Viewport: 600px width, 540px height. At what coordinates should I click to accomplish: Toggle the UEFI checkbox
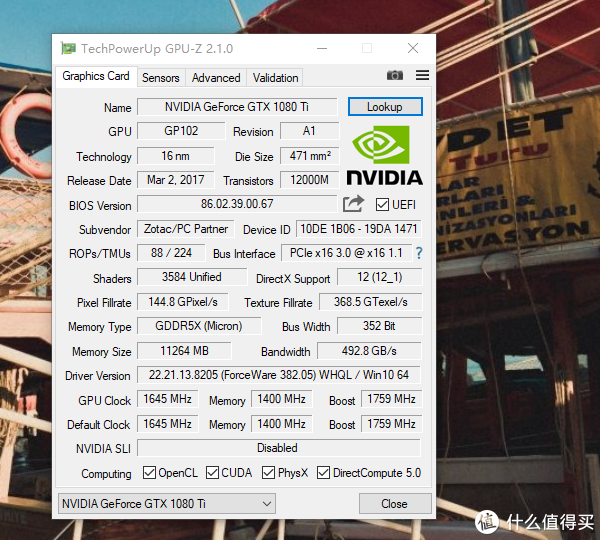382,204
